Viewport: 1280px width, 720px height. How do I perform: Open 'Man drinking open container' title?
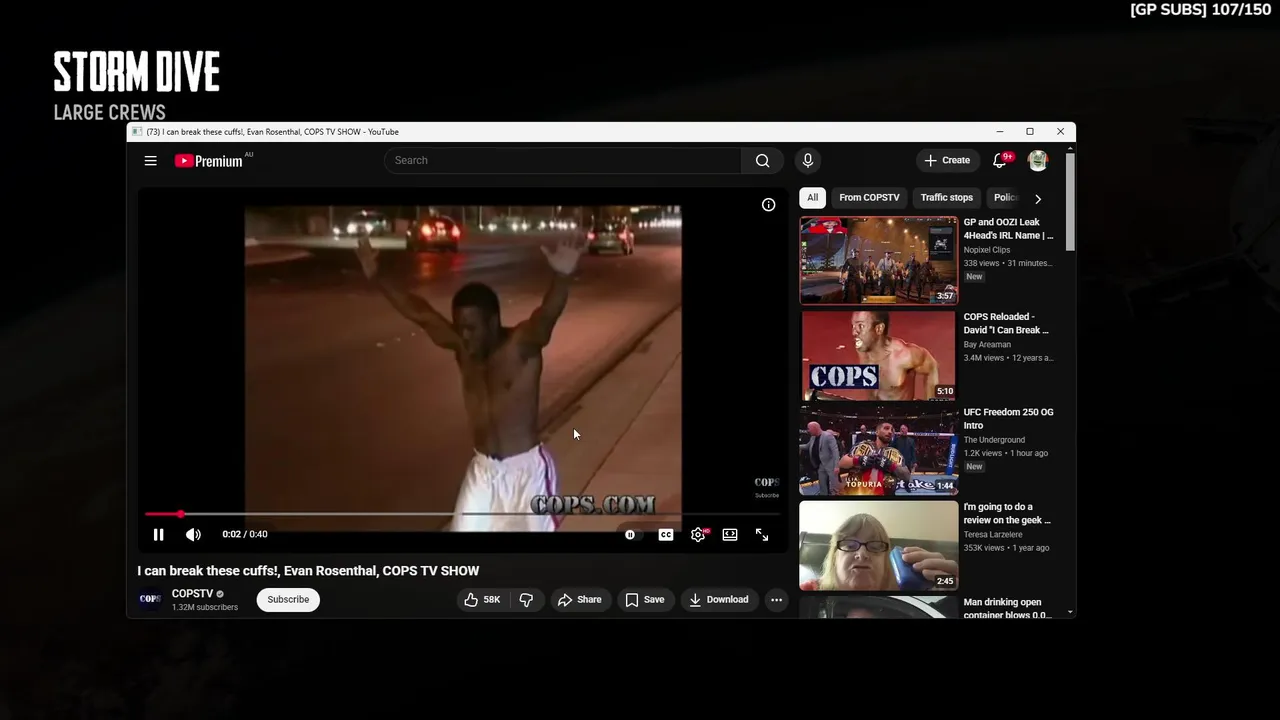click(x=1007, y=608)
